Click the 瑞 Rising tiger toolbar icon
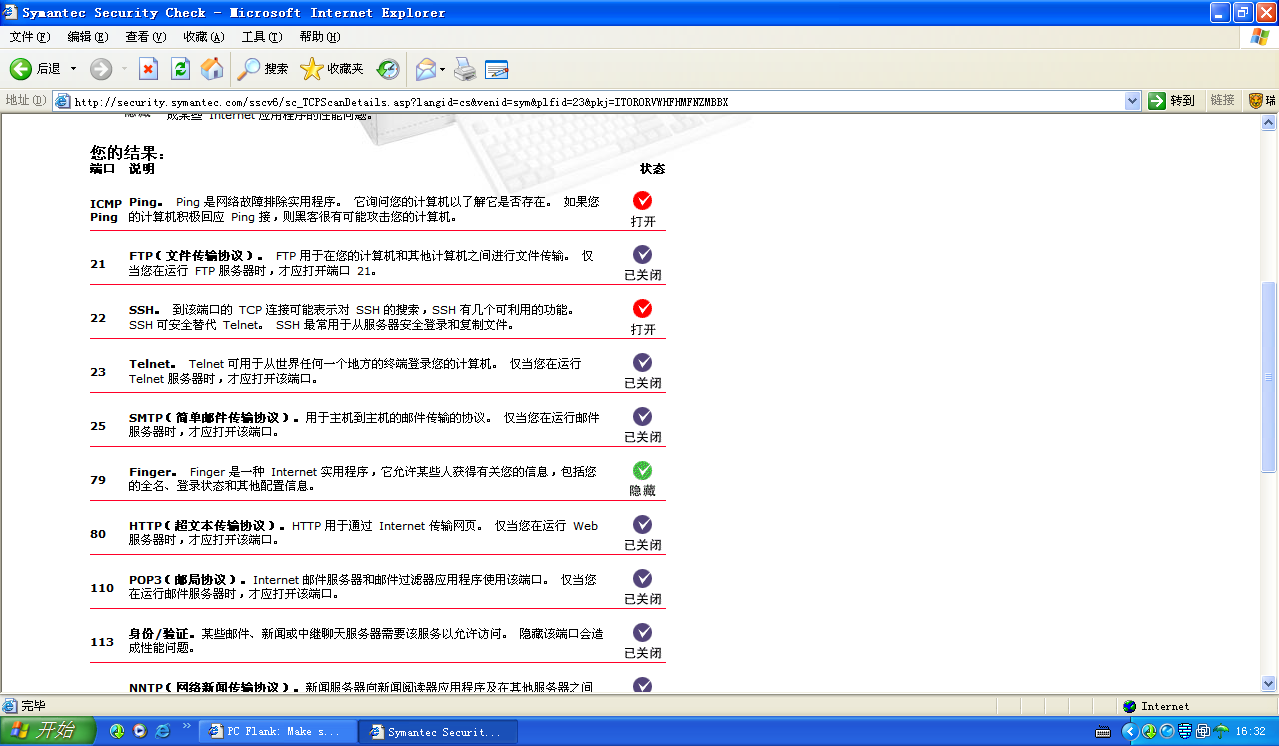The height and width of the screenshot is (746, 1279). pos(1262,101)
